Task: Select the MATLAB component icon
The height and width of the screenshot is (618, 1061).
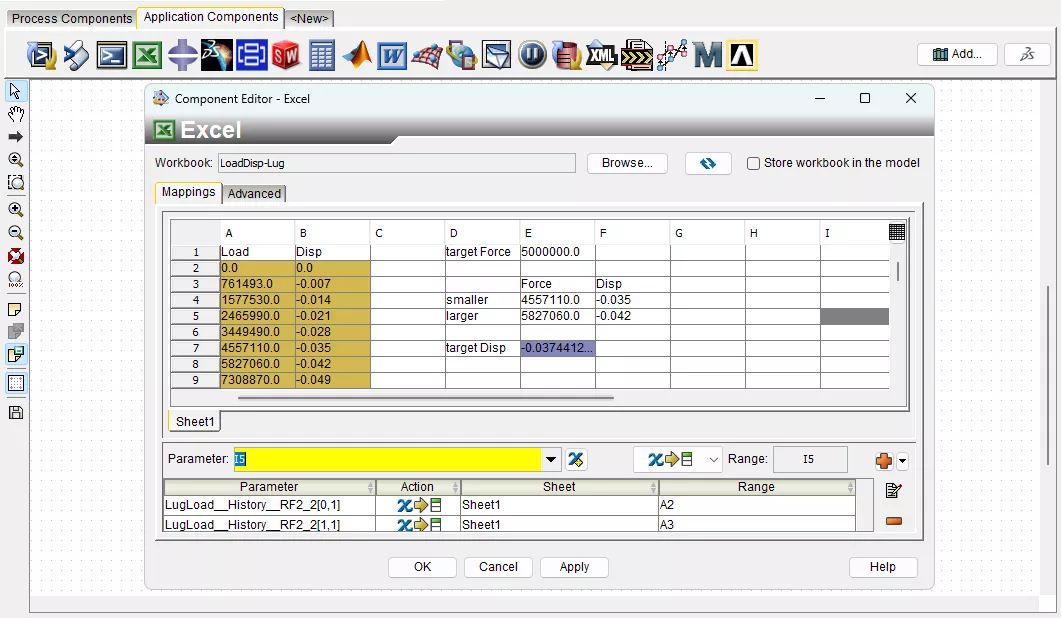Action: click(356, 55)
